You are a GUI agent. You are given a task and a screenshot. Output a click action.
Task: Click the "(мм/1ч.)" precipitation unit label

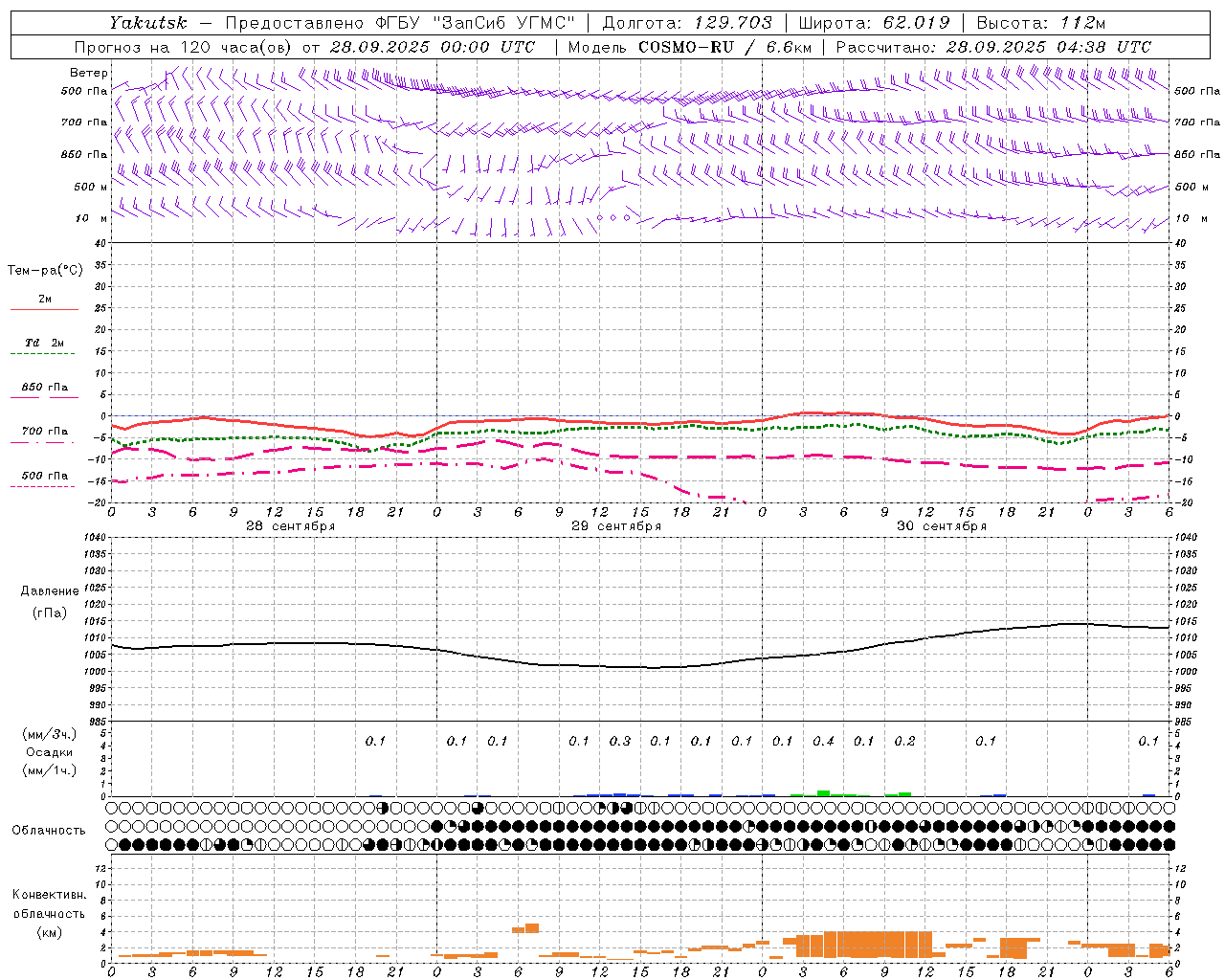(x=50, y=770)
